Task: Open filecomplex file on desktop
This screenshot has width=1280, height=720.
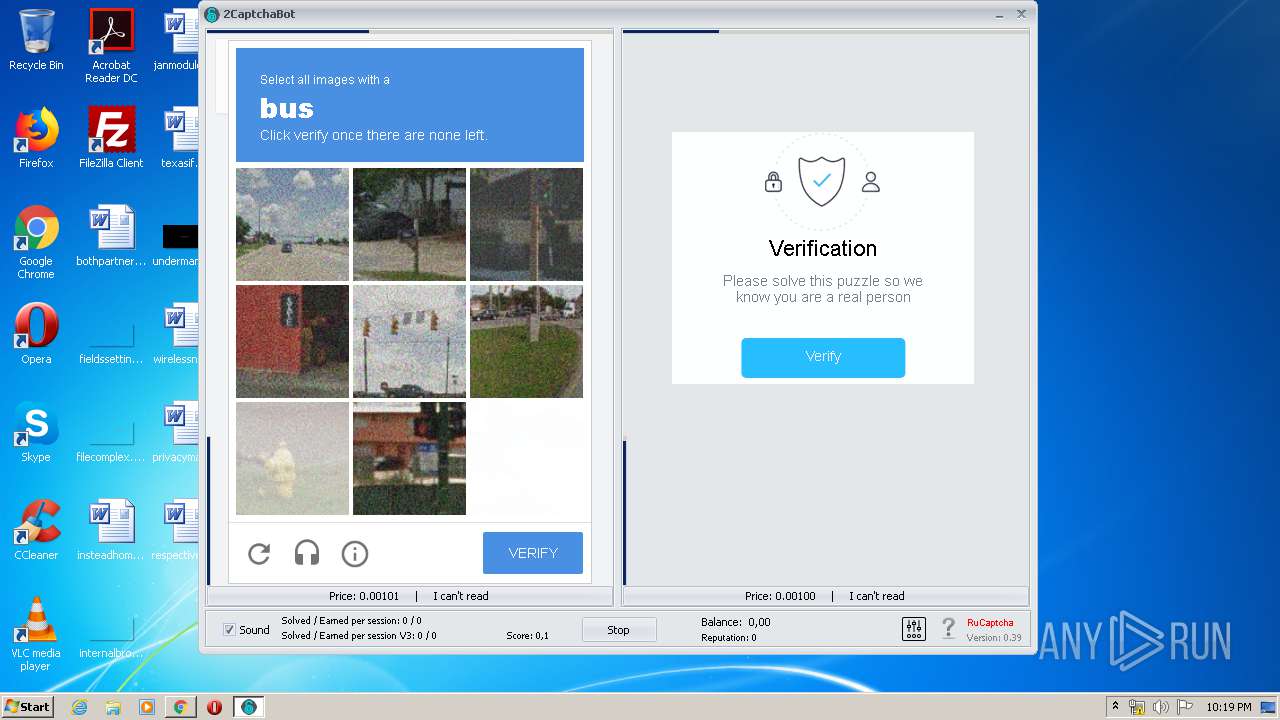Action: coord(111,438)
